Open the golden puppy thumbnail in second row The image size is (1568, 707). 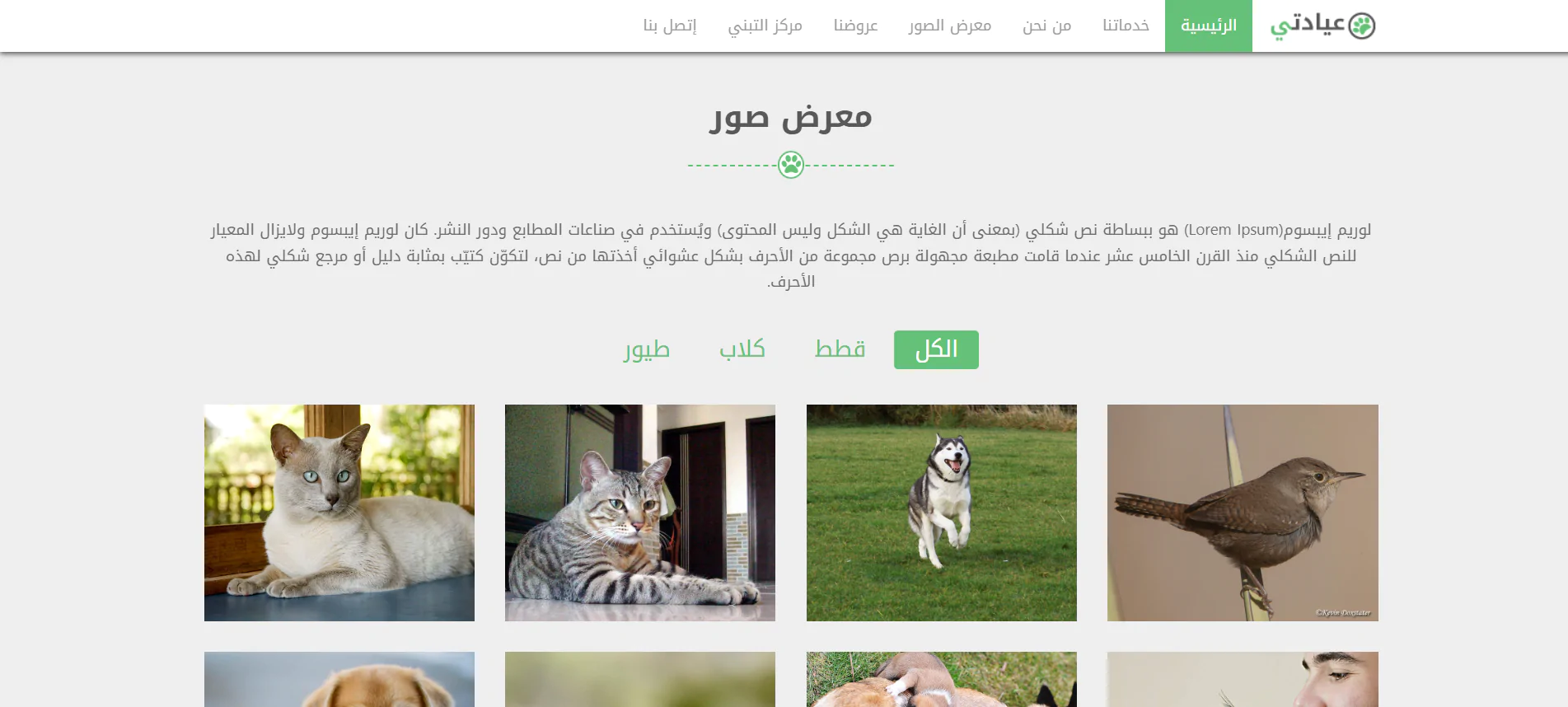point(339,680)
